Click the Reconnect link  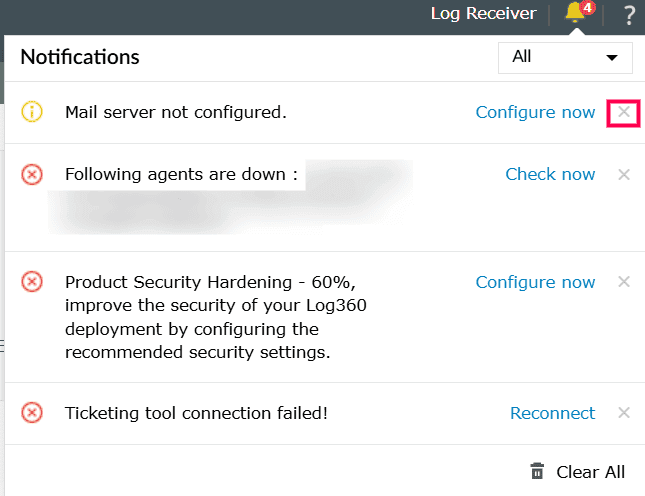(x=552, y=413)
